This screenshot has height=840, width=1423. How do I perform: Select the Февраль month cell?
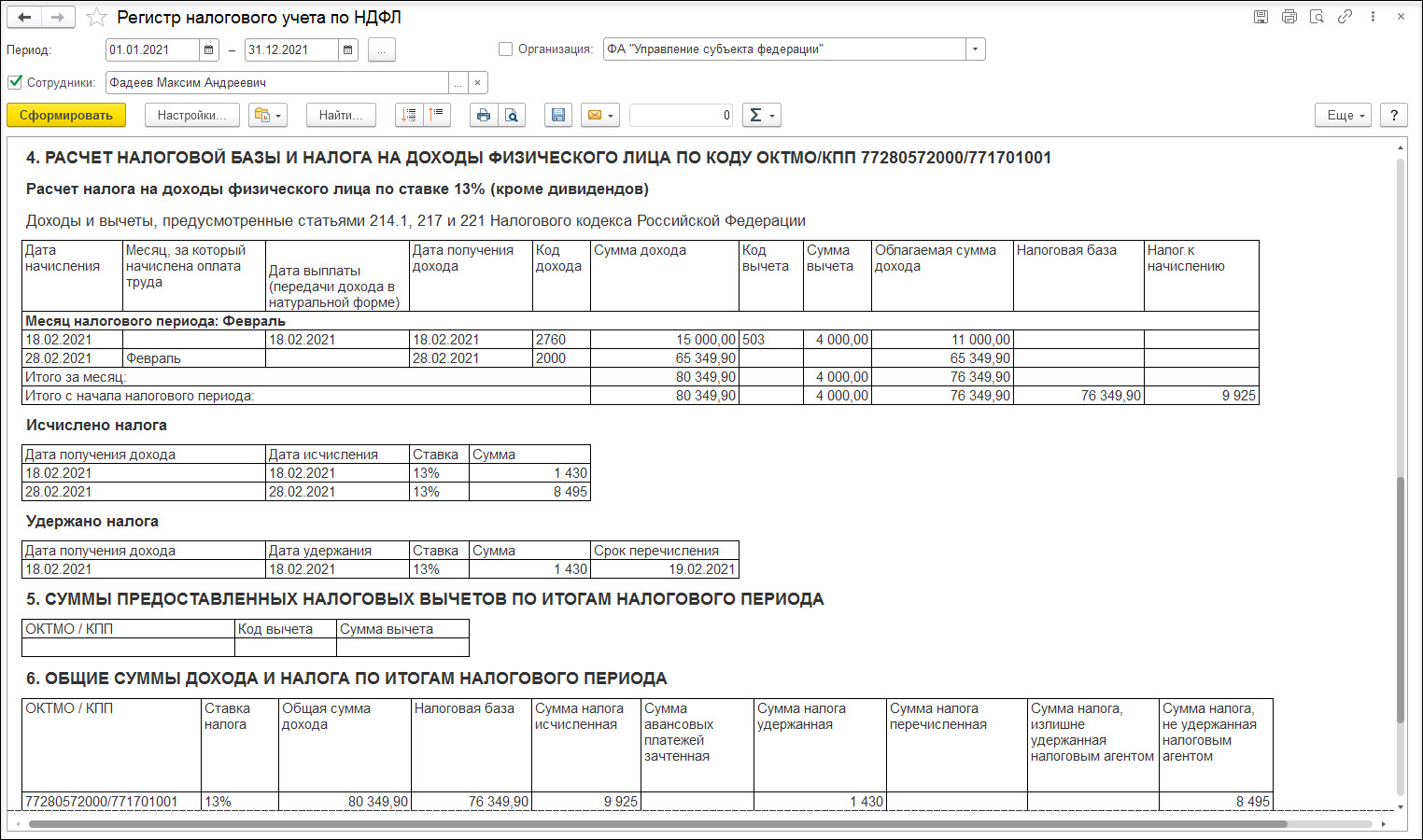click(x=194, y=358)
